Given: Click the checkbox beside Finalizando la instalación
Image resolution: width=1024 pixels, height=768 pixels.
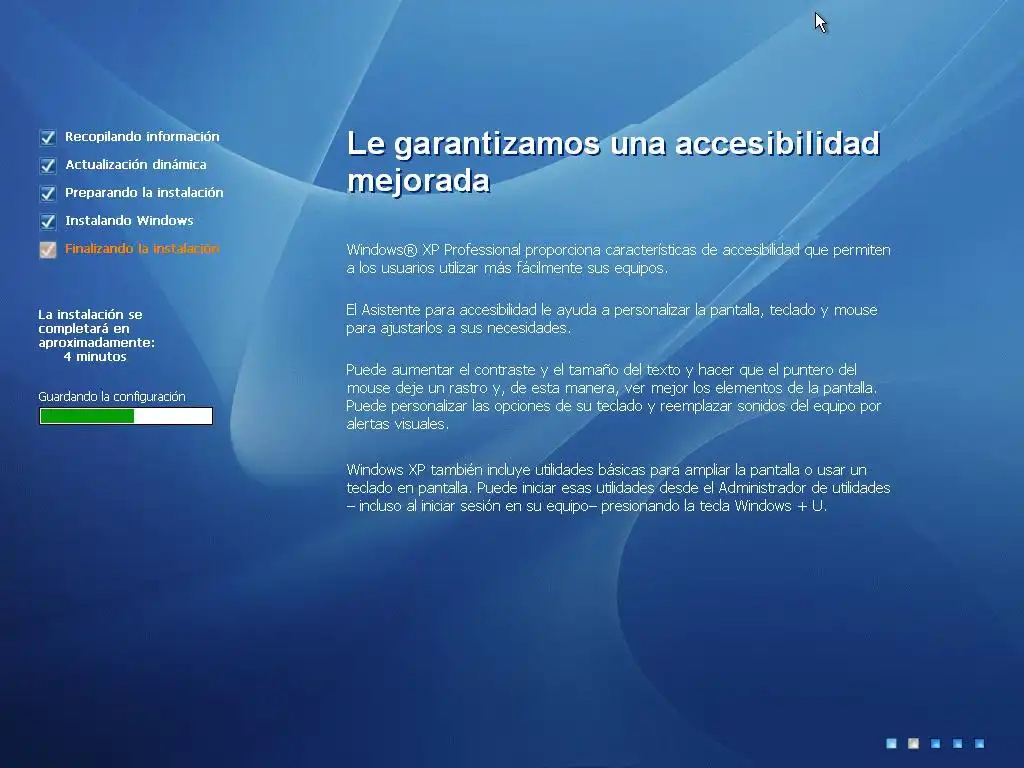Looking at the screenshot, I should [x=48, y=249].
